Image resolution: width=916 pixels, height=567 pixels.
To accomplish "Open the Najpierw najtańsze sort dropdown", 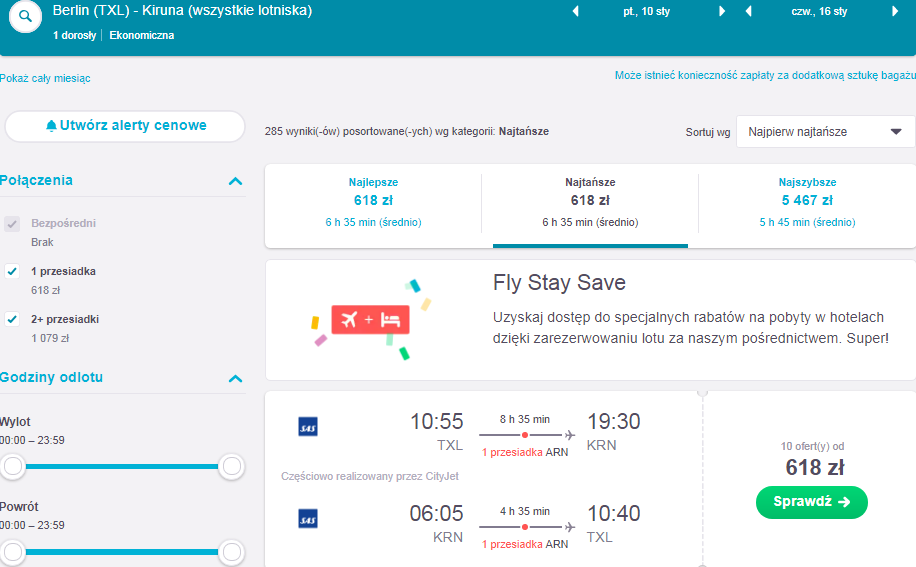I will (x=825, y=132).
